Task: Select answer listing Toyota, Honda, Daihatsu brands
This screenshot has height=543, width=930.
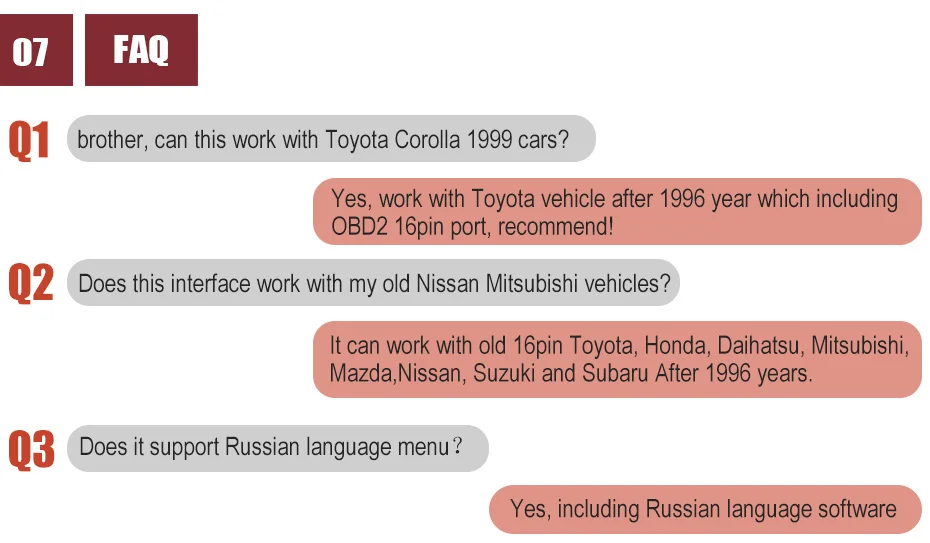Action: click(x=617, y=359)
